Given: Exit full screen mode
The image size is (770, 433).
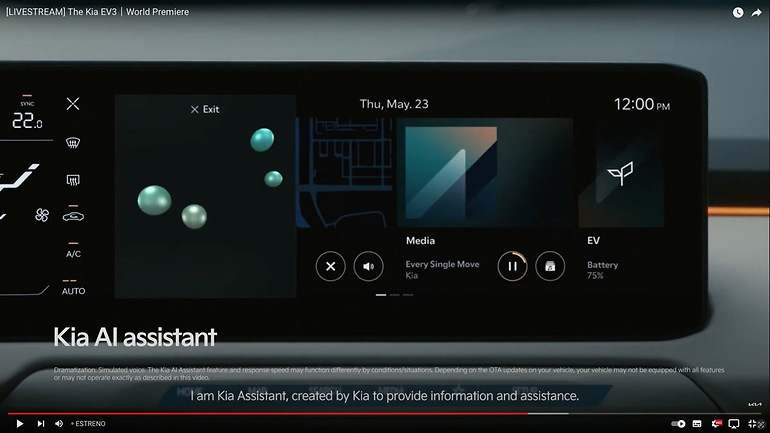Looking at the screenshot, I should [x=752, y=423].
